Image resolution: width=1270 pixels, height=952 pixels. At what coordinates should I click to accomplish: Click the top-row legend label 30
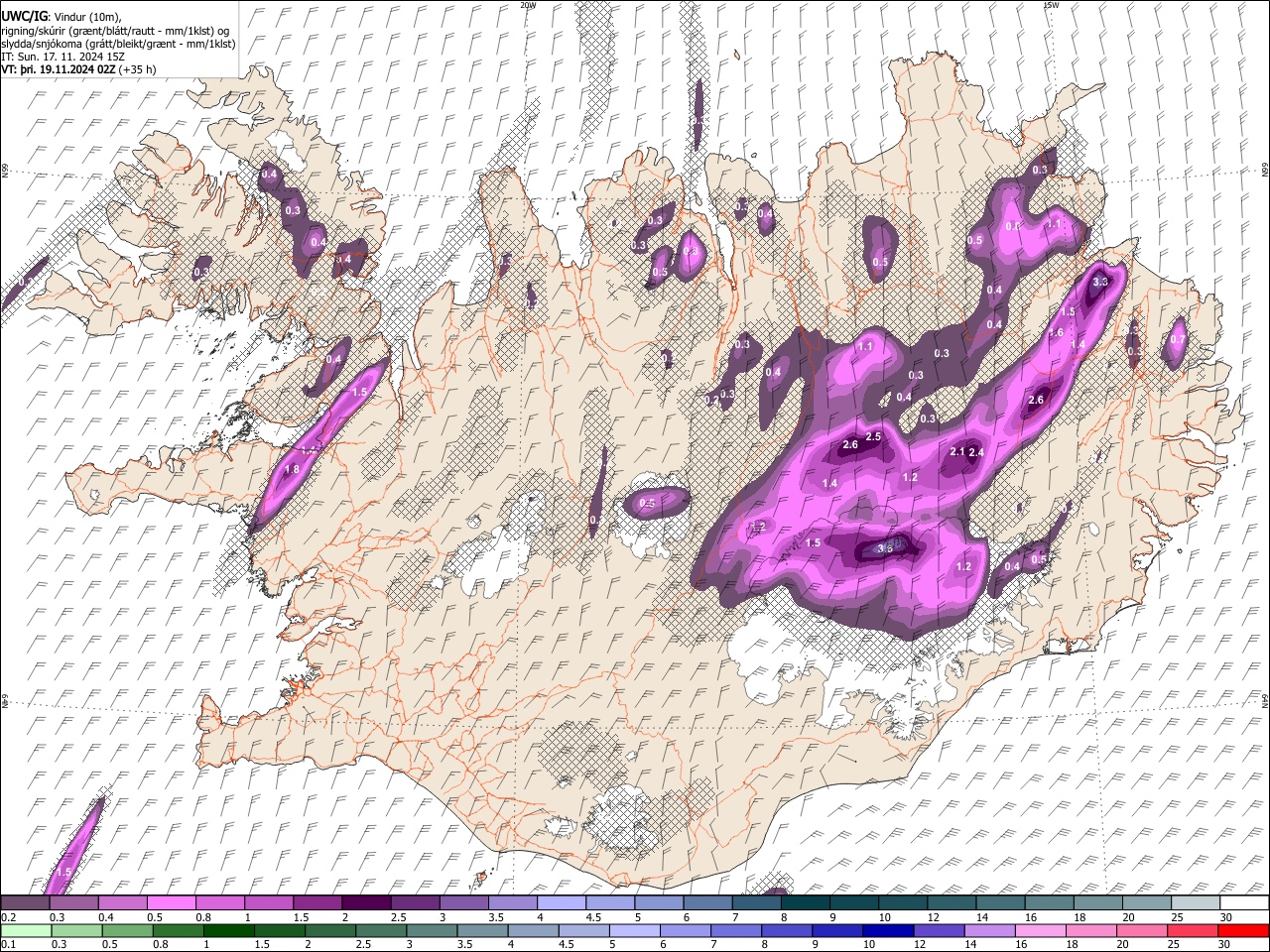[1226, 917]
